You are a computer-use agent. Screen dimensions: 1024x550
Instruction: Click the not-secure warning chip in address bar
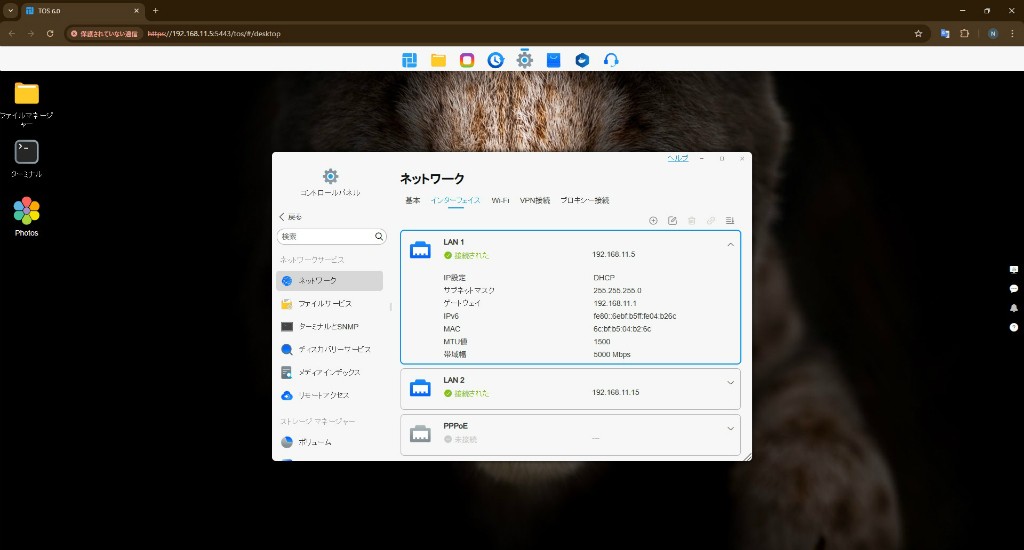(104, 33)
